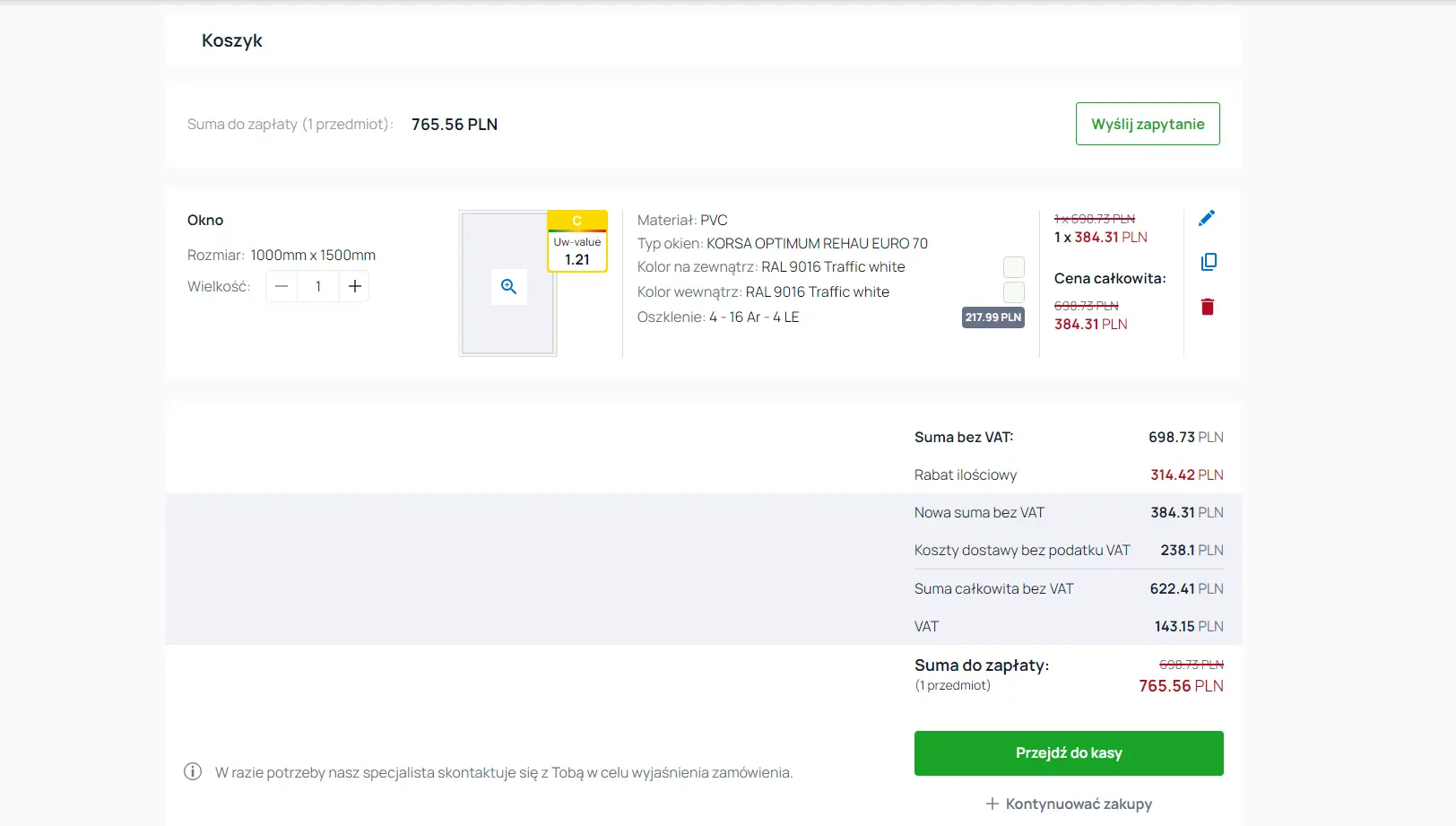Open the magnifier zoom on the window preview
The height and width of the screenshot is (826, 1456).
pos(508,286)
